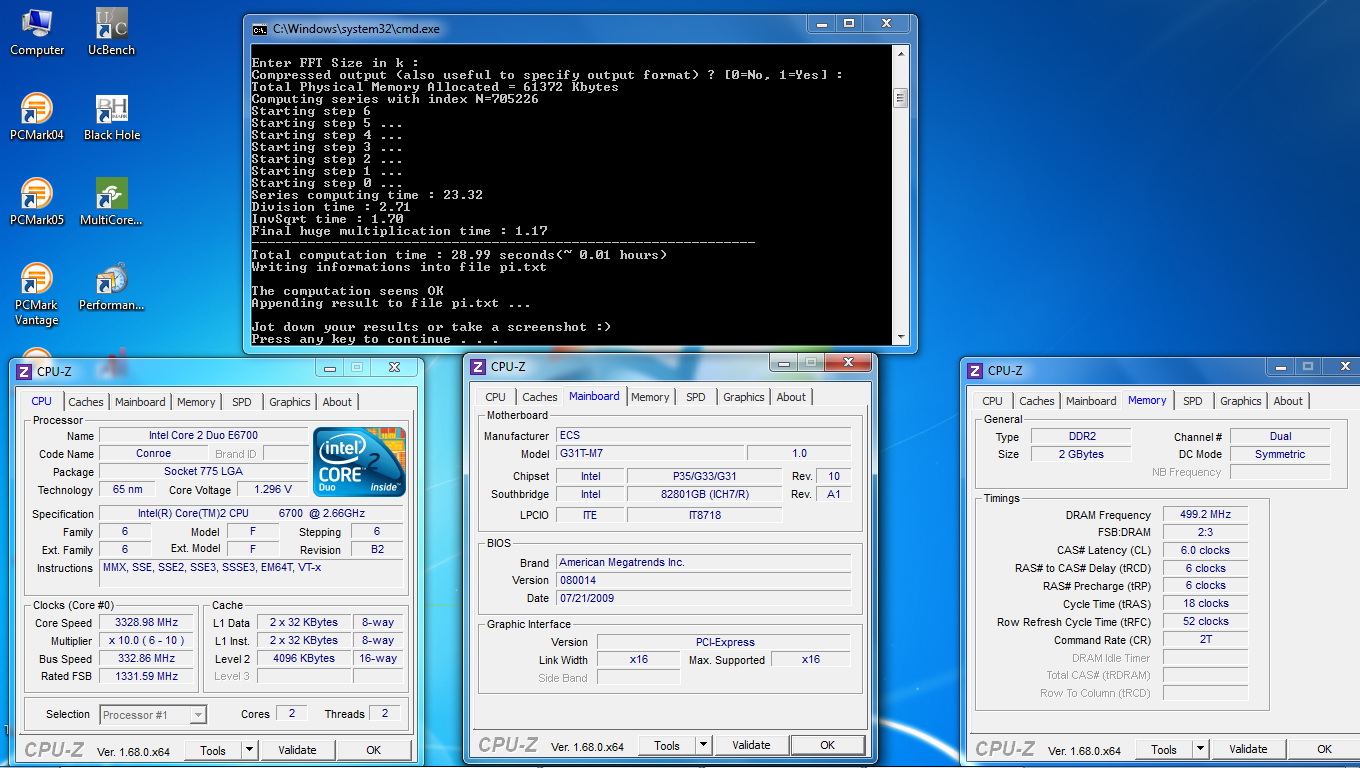Click the CAS# Latency value 6.0 clocks
The image size is (1360, 768).
pyautogui.click(x=1205, y=550)
